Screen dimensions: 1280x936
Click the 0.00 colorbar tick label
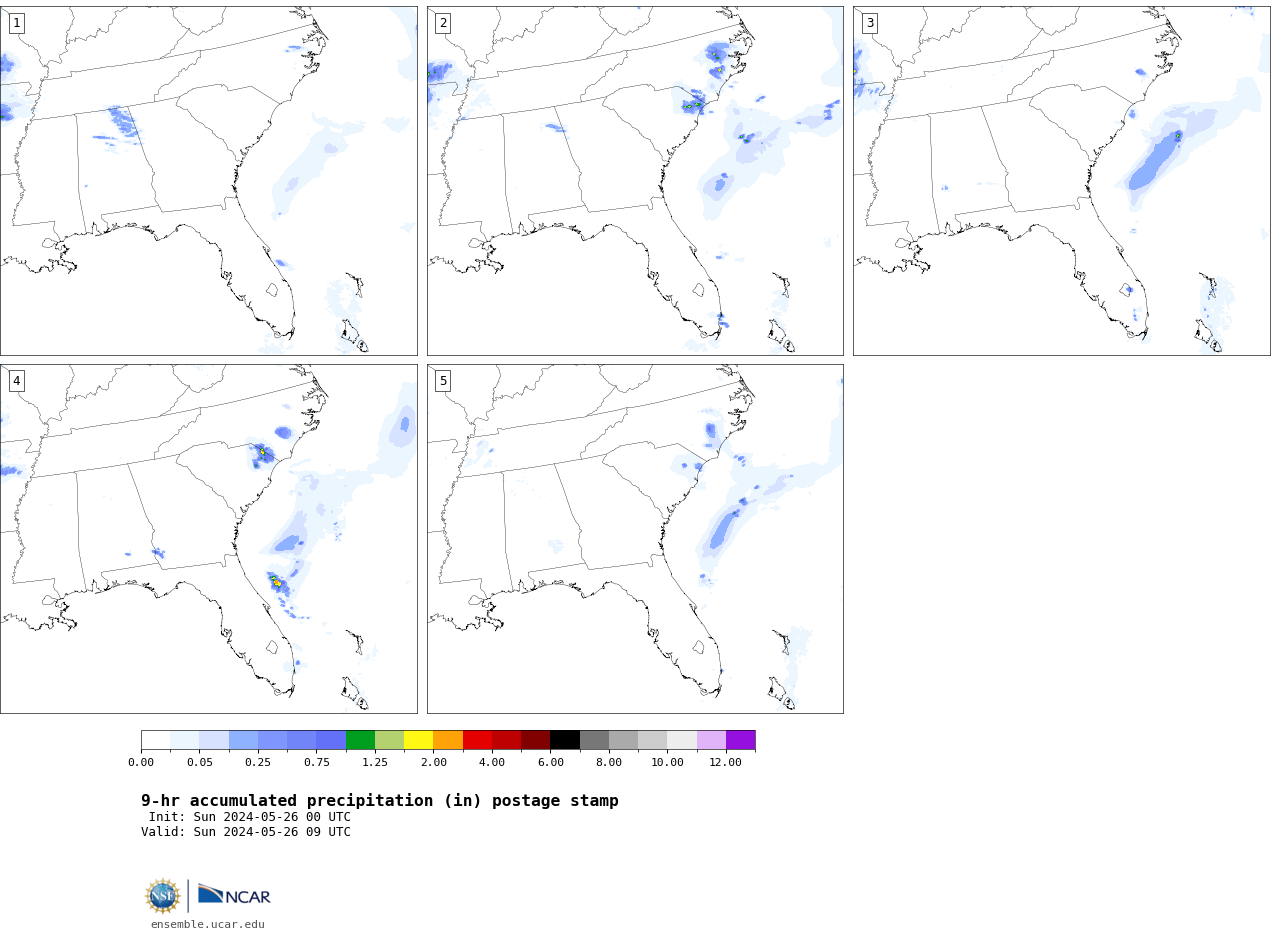click(x=141, y=762)
